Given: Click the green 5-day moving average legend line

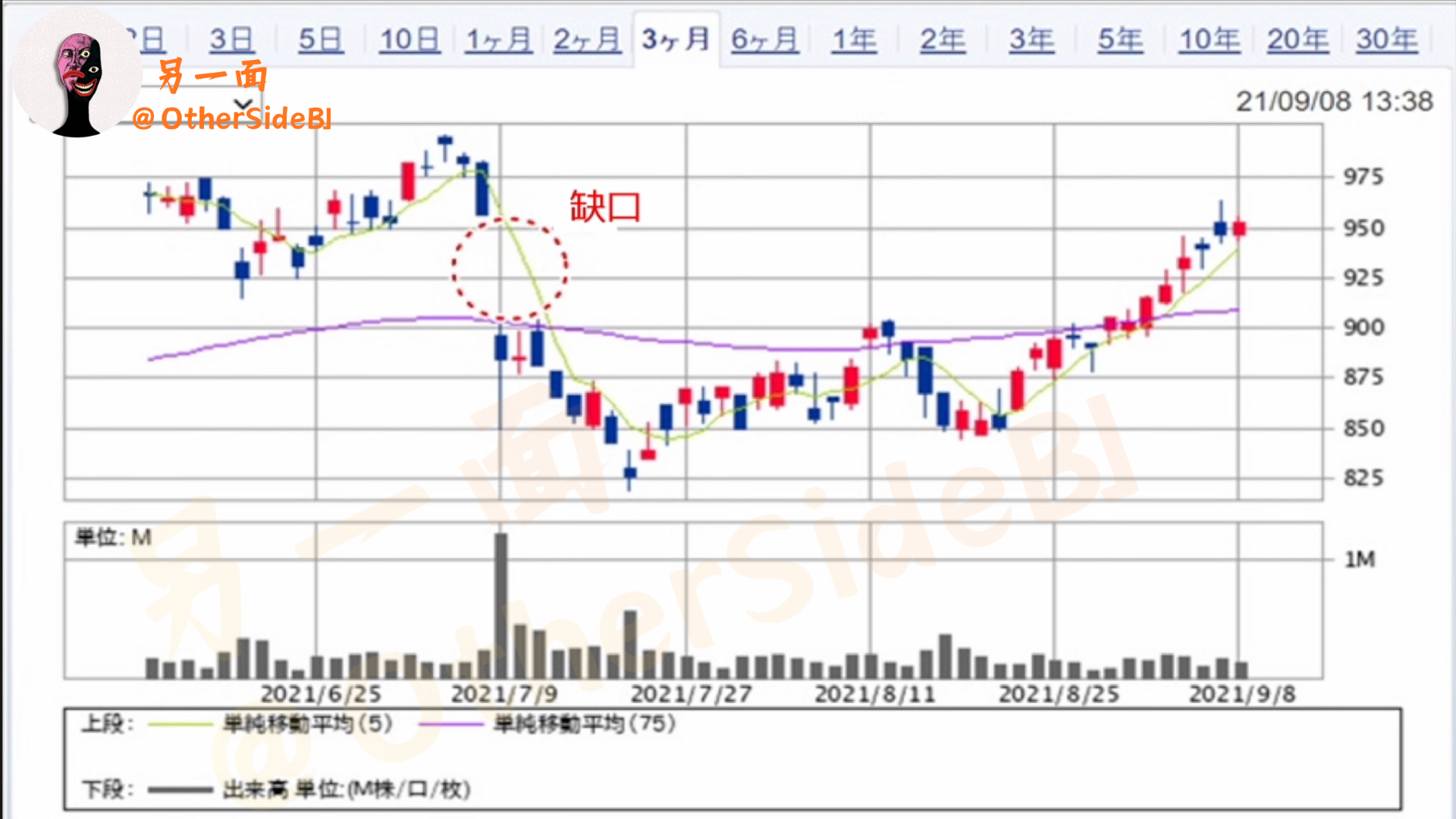Looking at the screenshot, I should [x=180, y=724].
